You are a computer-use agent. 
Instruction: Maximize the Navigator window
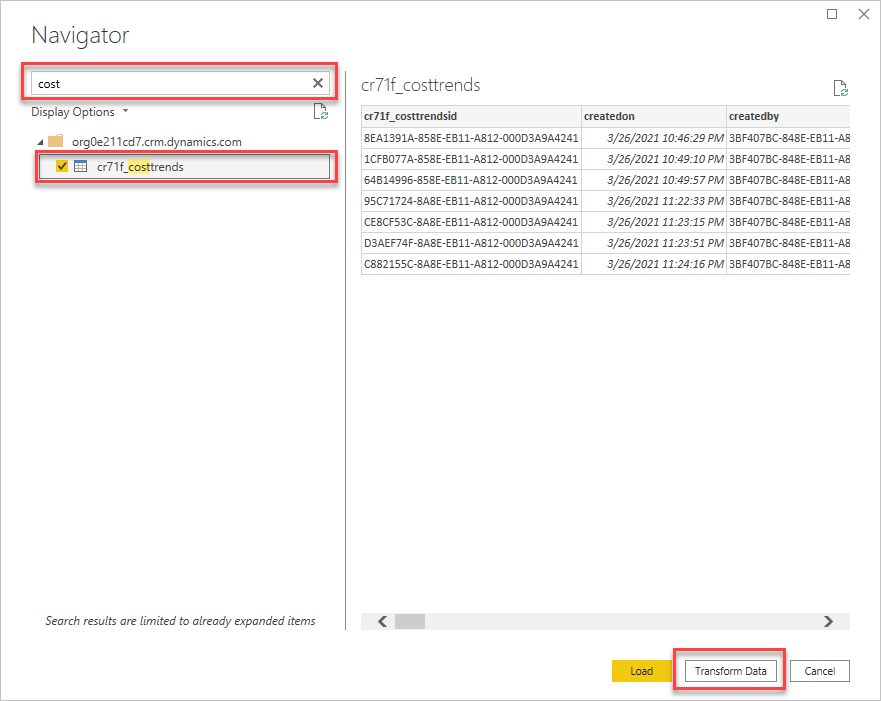(832, 14)
